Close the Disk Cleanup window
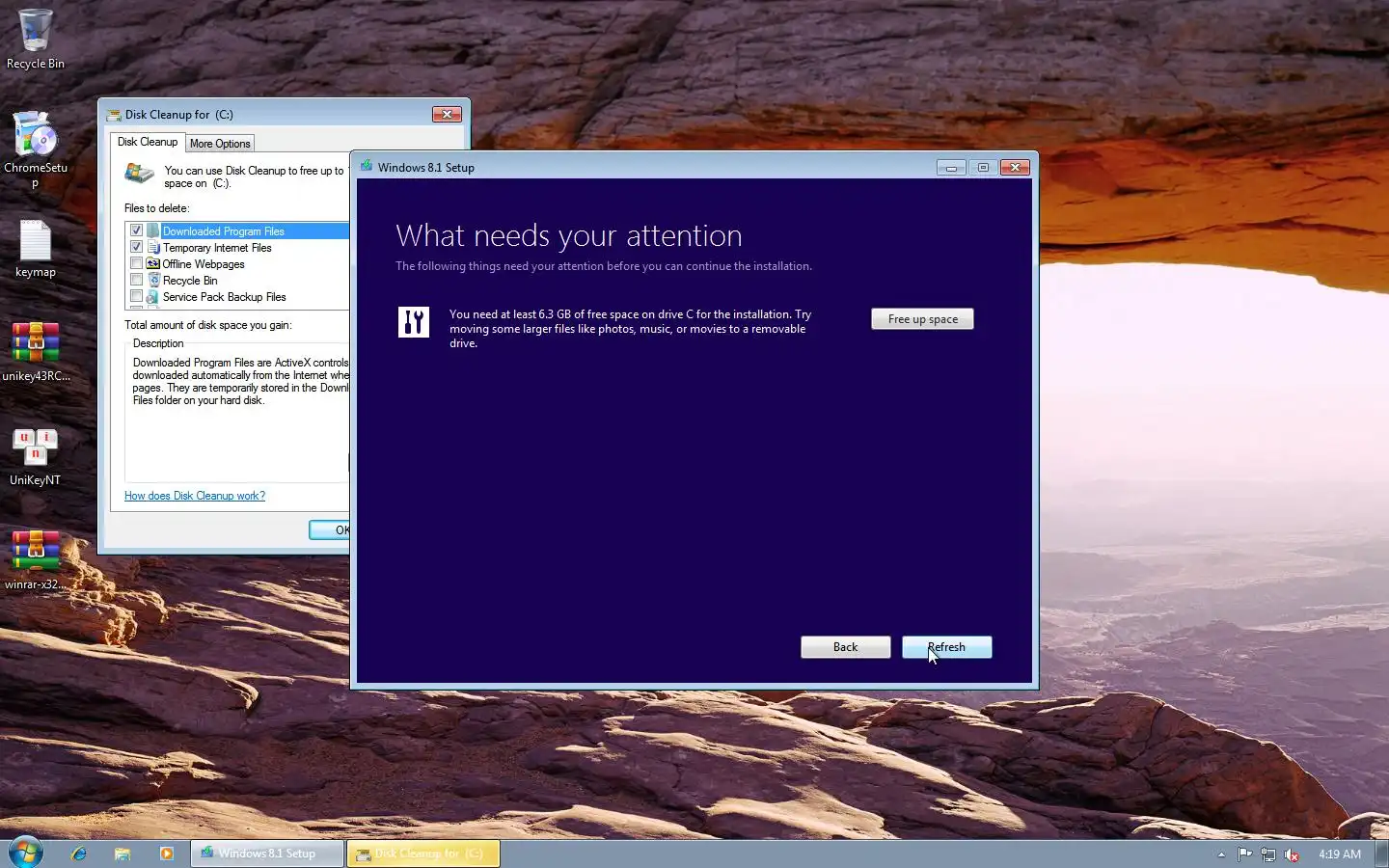The width and height of the screenshot is (1389, 868). coord(447,115)
